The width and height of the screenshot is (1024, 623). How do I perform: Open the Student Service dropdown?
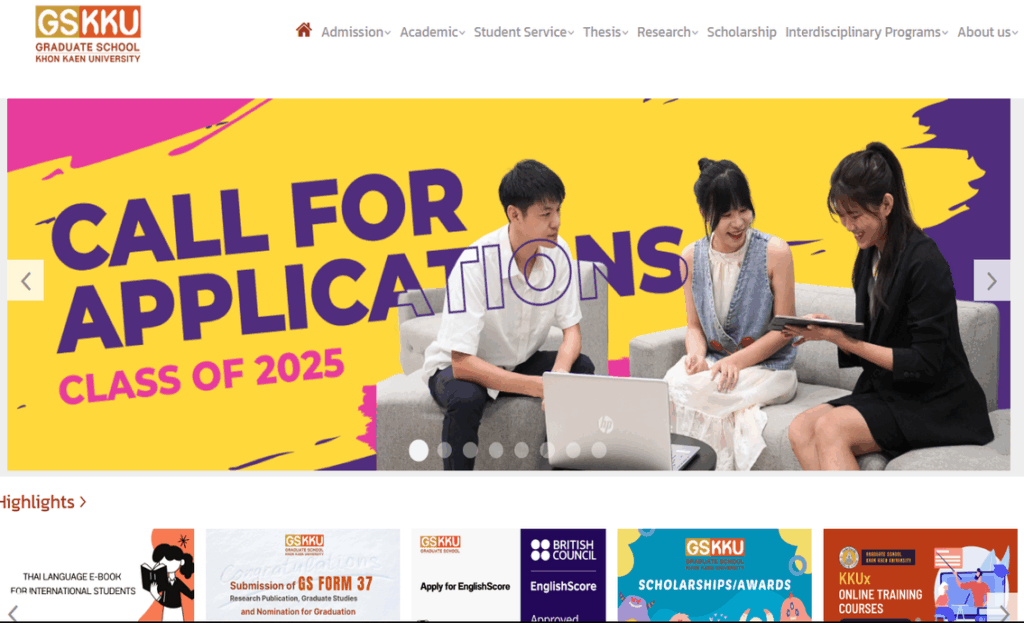coord(524,32)
